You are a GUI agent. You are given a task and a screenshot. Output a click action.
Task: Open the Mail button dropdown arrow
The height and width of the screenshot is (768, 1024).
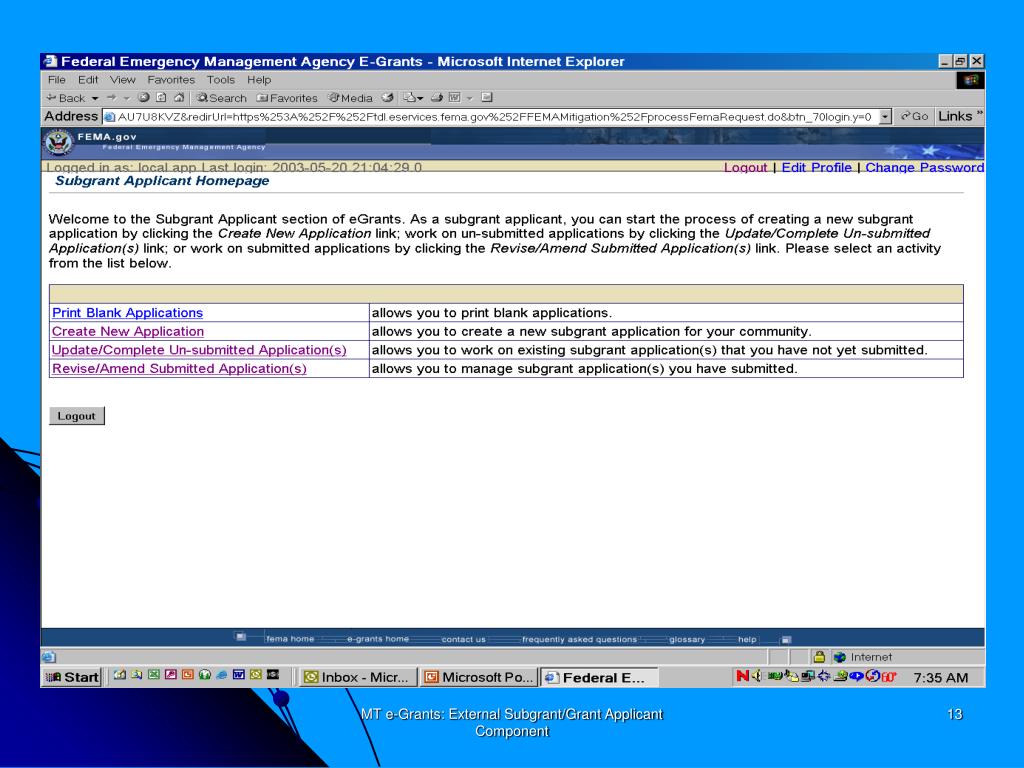coord(420,99)
